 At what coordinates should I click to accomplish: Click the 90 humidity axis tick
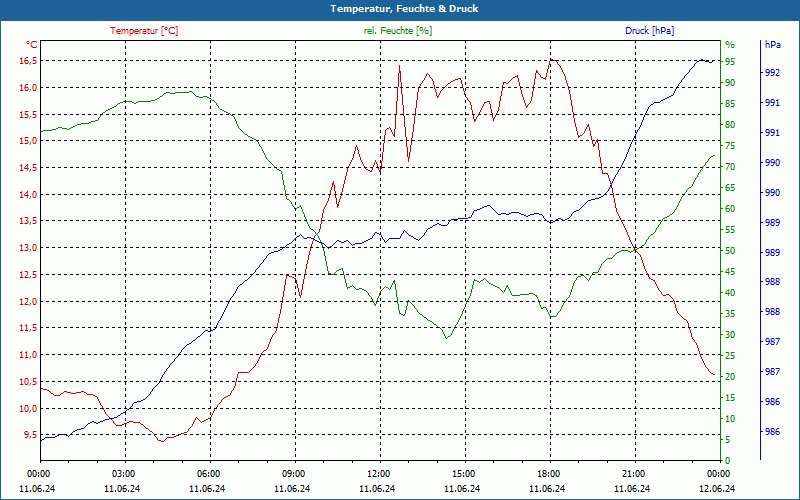(x=730, y=83)
